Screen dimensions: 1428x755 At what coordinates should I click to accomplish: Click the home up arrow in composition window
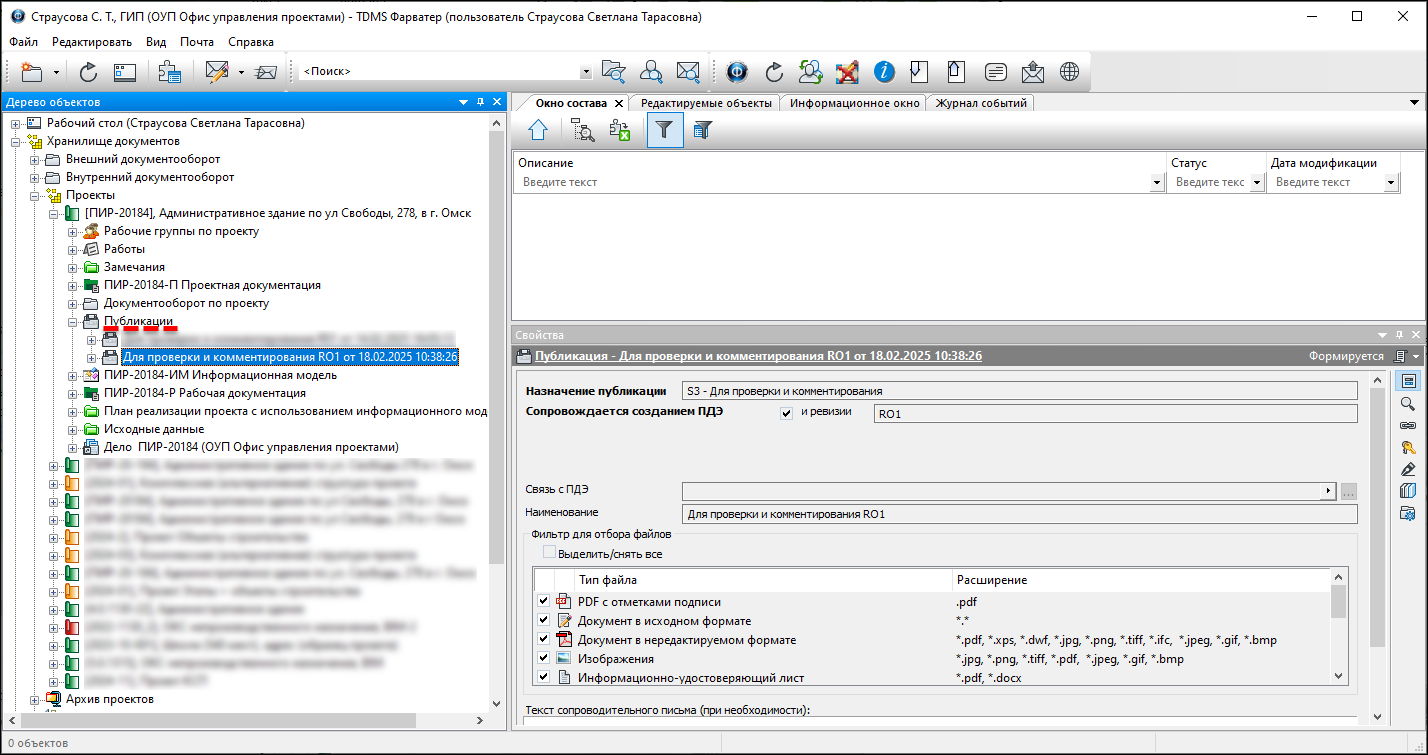[x=538, y=130]
